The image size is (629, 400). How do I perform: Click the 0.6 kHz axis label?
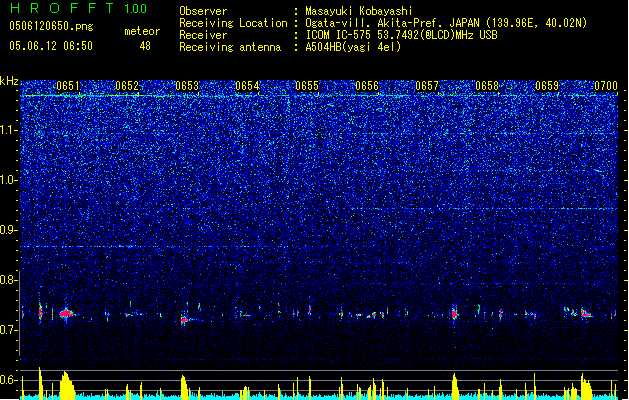(9, 380)
